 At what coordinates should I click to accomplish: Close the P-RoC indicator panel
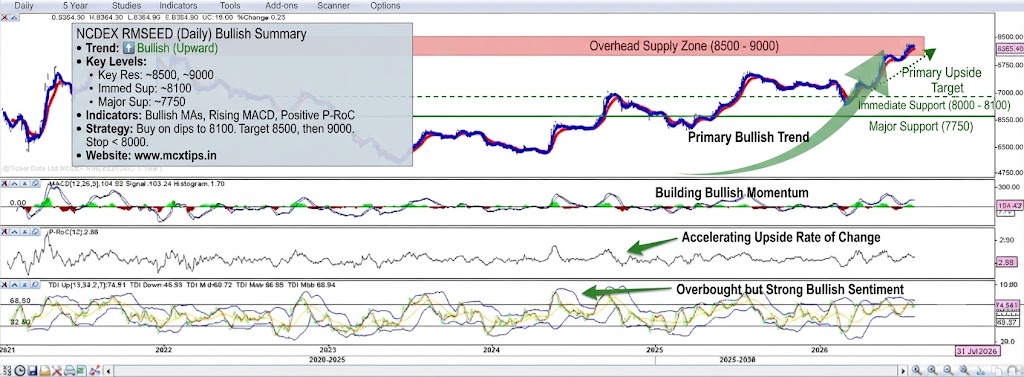point(5,231)
